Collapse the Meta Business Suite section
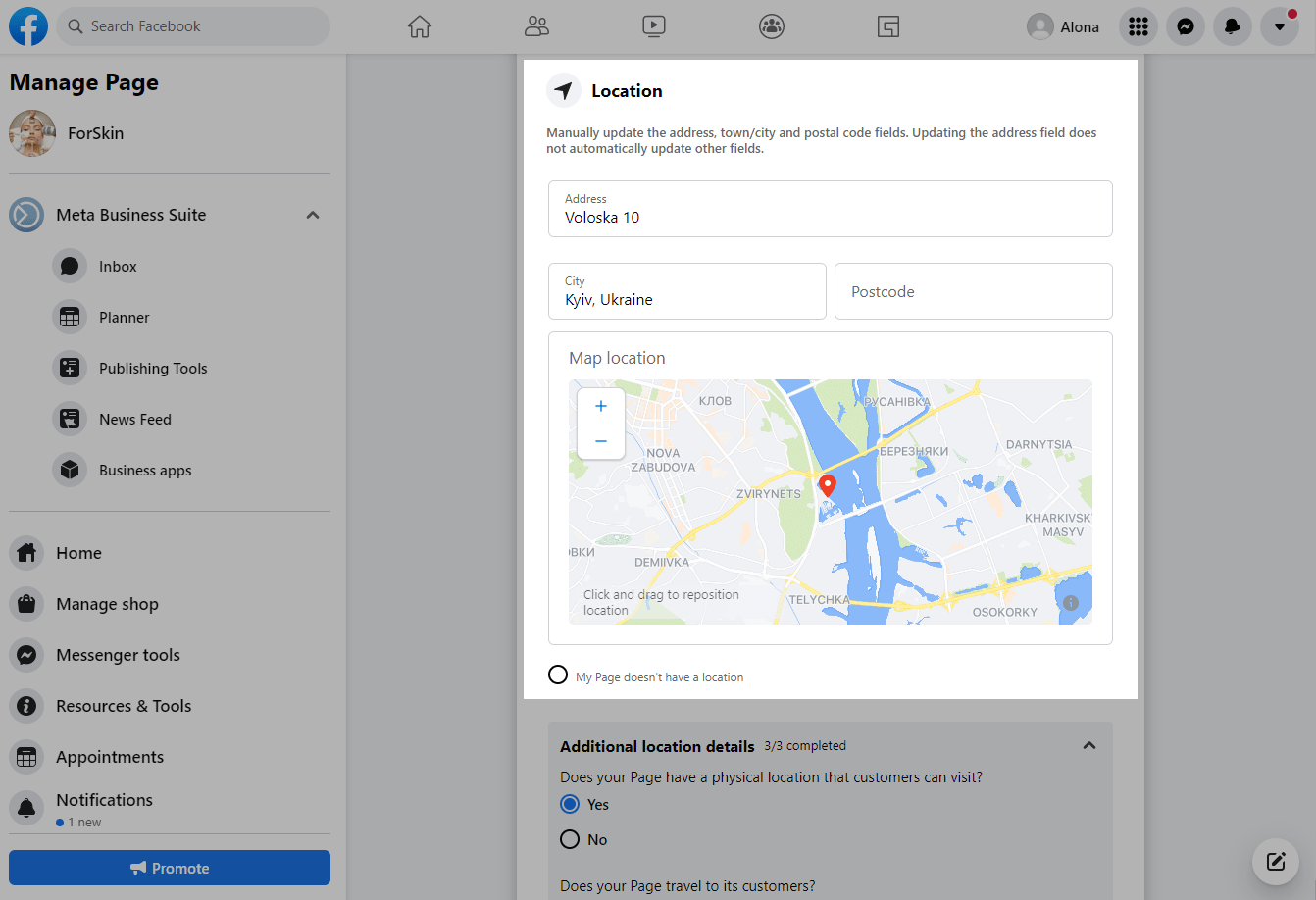This screenshot has width=1316, height=900. (x=313, y=215)
